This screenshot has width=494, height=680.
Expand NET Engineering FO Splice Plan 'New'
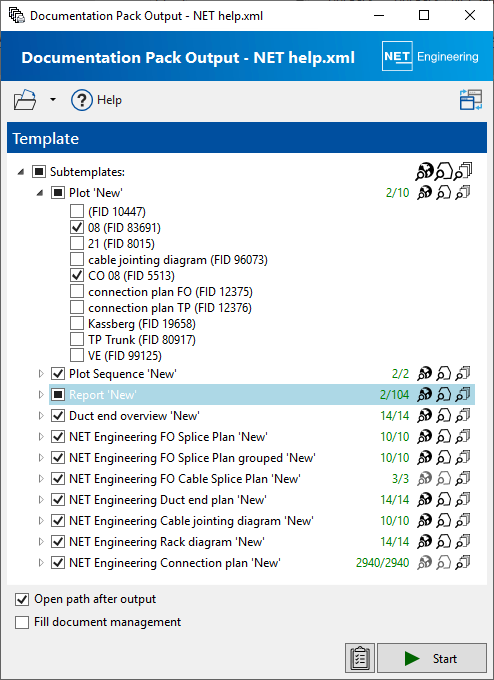click(x=41, y=436)
